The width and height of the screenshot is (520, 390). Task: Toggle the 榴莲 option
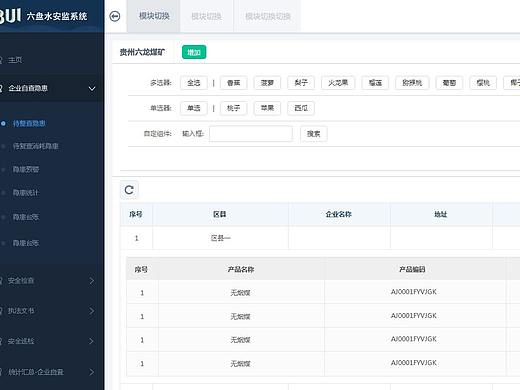coord(375,83)
